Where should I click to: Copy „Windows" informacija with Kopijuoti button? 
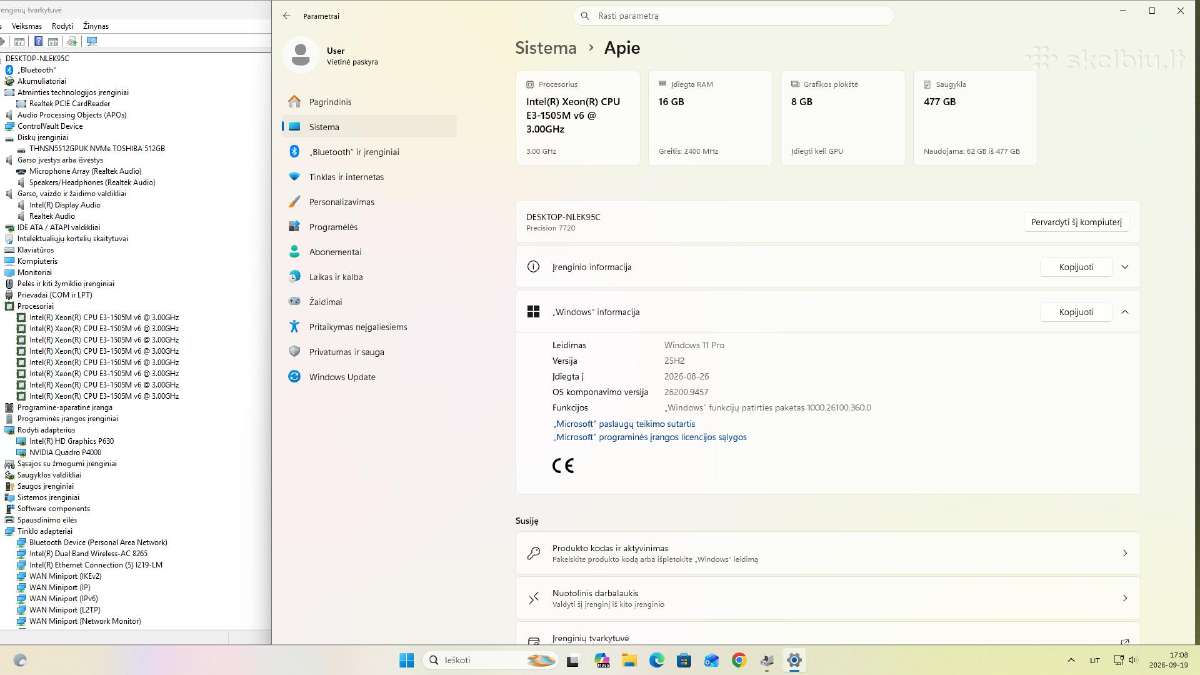(x=1076, y=312)
